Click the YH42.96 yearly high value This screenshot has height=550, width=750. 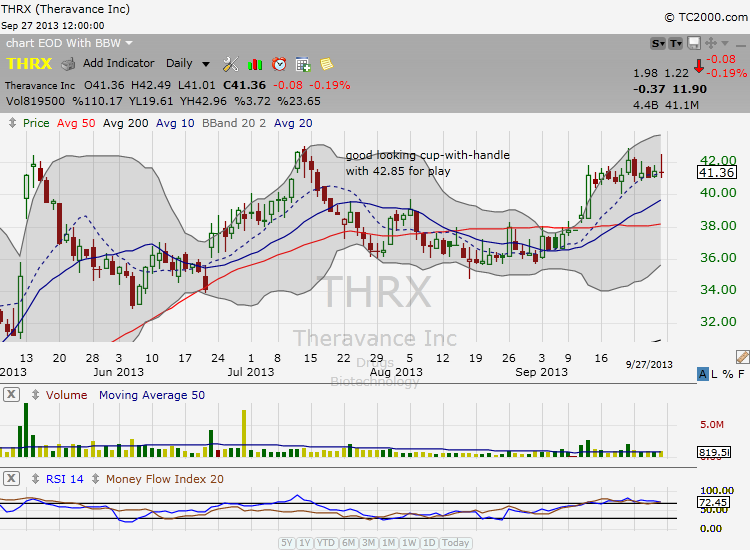click(203, 101)
